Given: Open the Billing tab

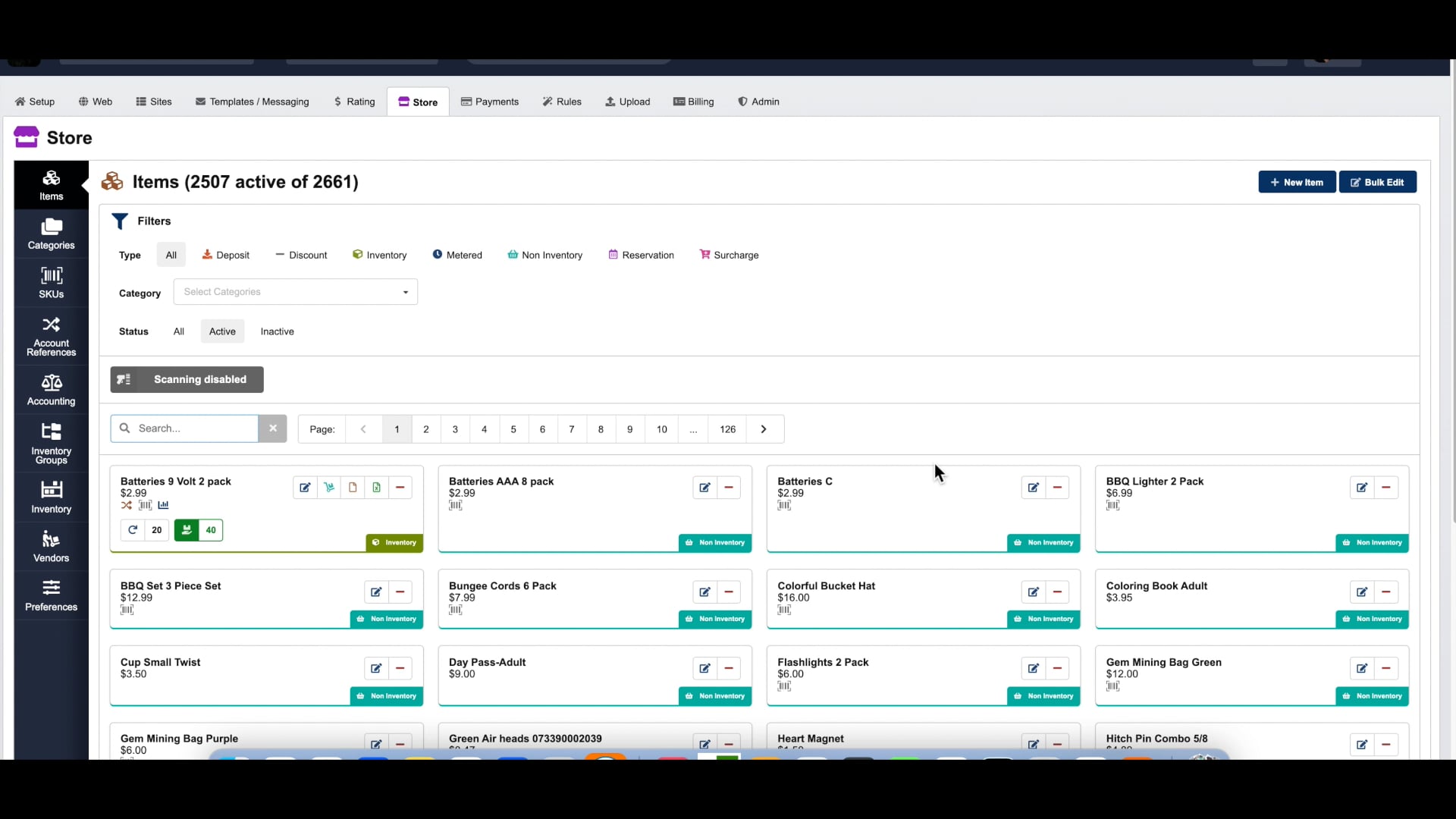Looking at the screenshot, I should coord(694,102).
